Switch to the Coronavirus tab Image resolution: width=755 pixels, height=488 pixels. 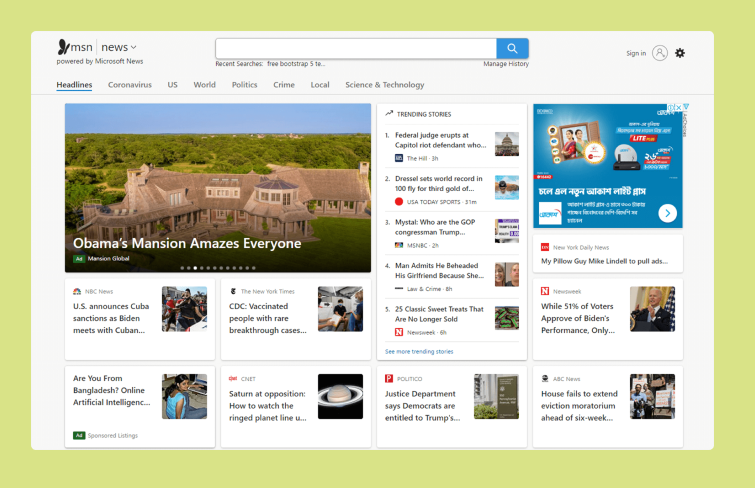click(130, 85)
